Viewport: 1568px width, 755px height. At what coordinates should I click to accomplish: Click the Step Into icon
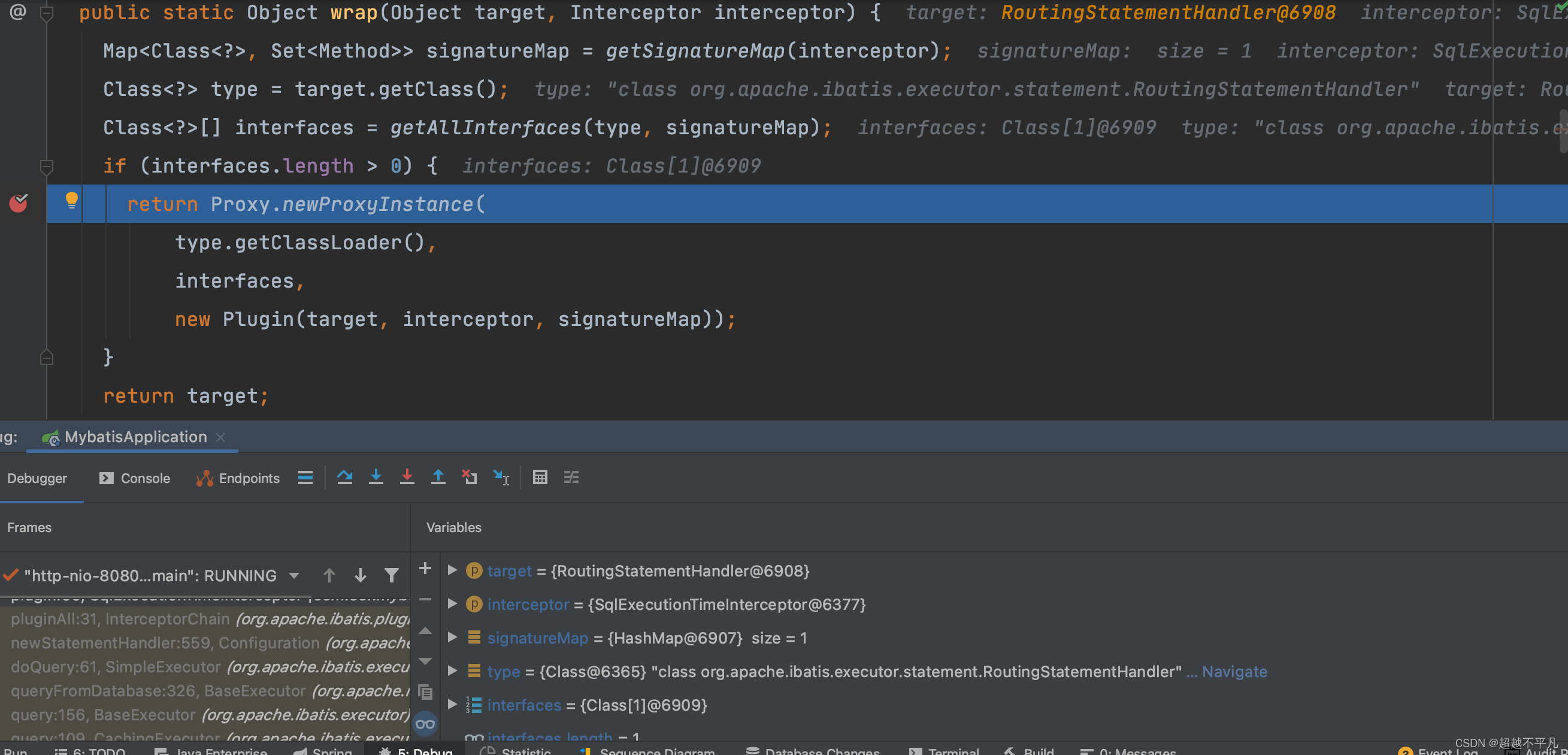(376, 478)
